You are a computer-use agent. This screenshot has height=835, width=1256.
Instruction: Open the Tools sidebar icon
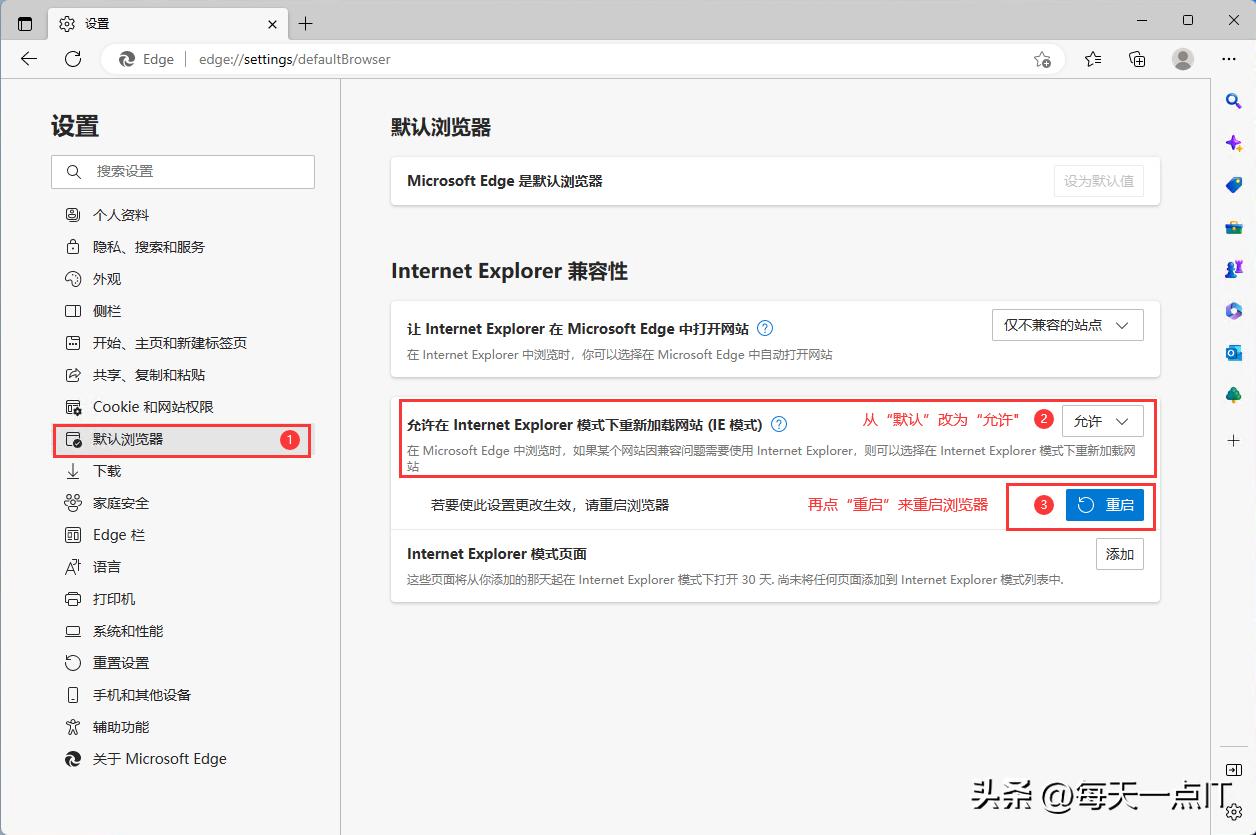1233,226
